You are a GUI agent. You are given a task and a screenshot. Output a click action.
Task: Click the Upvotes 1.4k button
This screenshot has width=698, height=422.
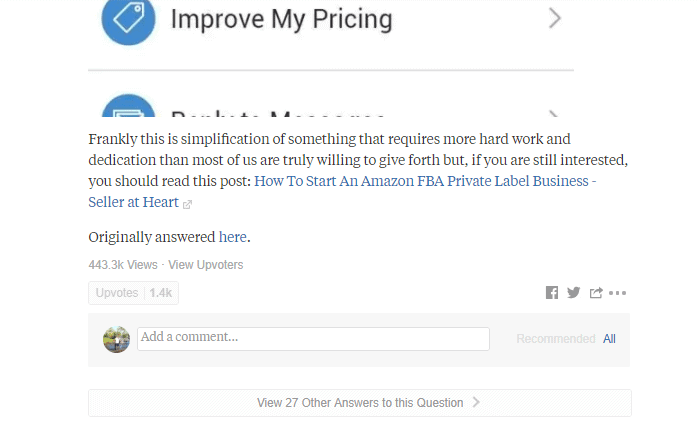coord(134,293)
